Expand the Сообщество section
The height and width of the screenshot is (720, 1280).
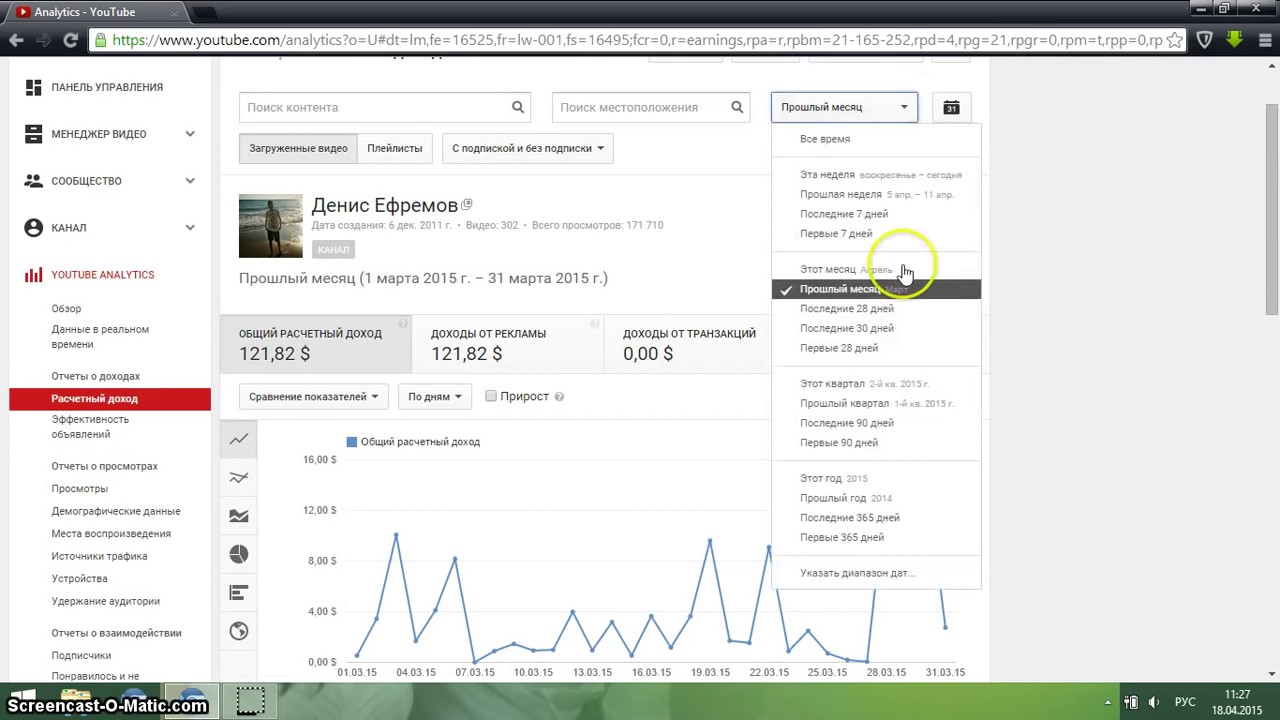click(190, 181)
